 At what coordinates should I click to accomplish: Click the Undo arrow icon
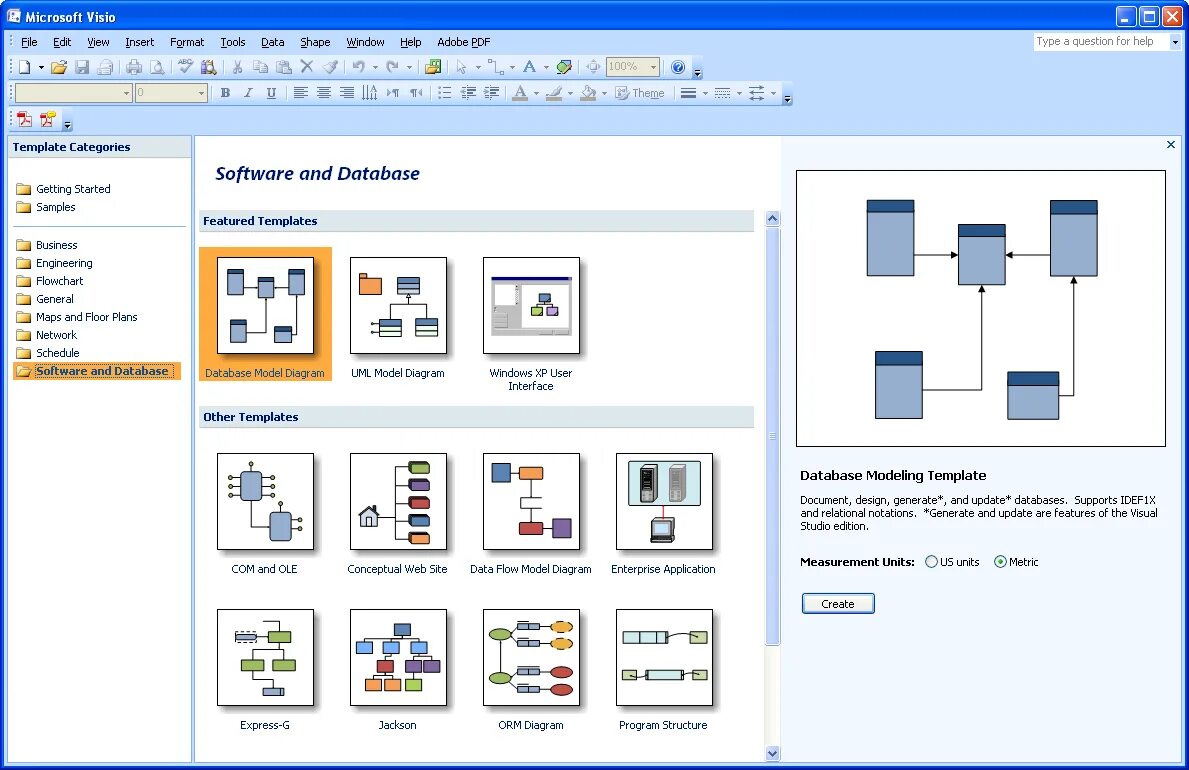(x=359, y=67)
